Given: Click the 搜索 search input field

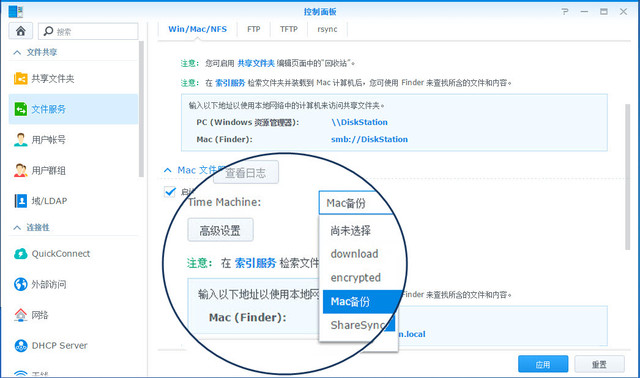Looking at the screenshot, I should tap(88, 31).
